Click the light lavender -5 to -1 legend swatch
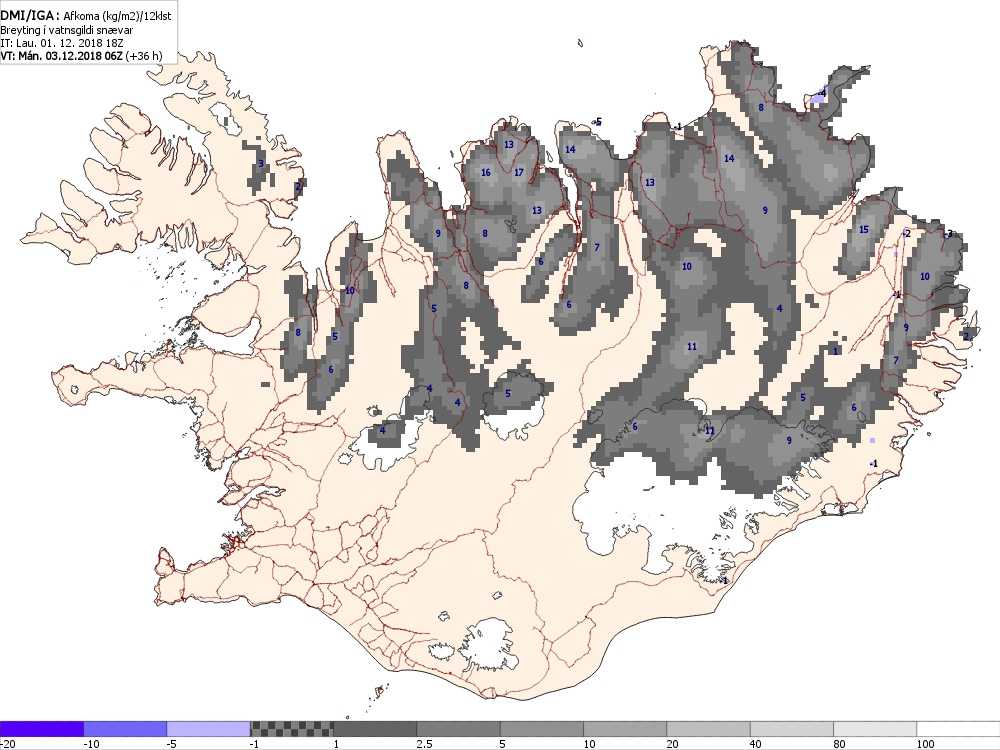This screenshot has width=1000, height=750. tap(209, 729)
